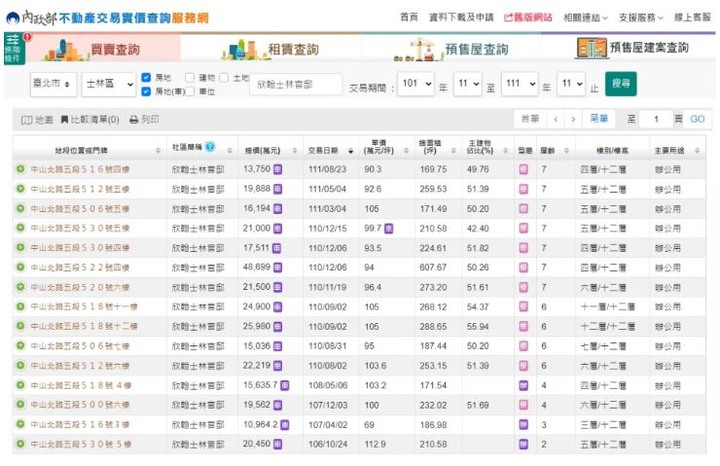Screen dimensions: 720x466
Task: Open price detail icon next to 10,964.2
Action: pyautogui.click(x=285, y=425)
